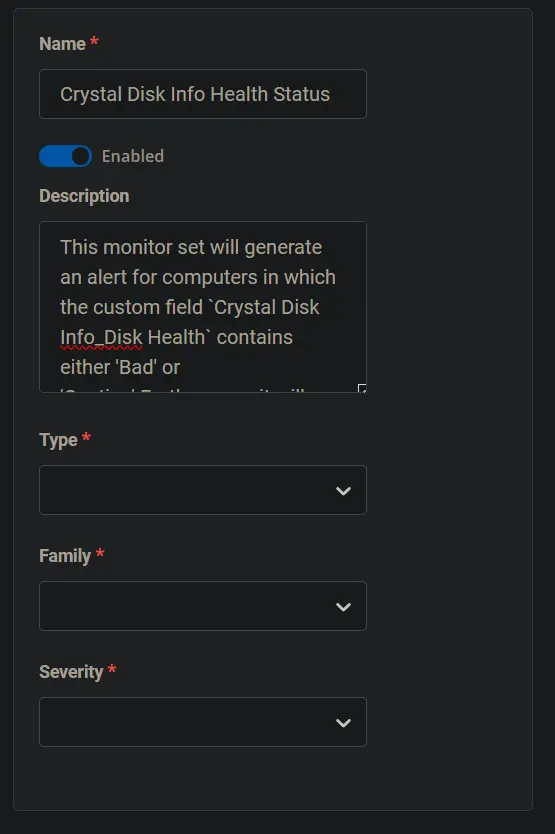Click the Description field label
The width and height of the screenshot is (555, 834).
coord(84,196)
